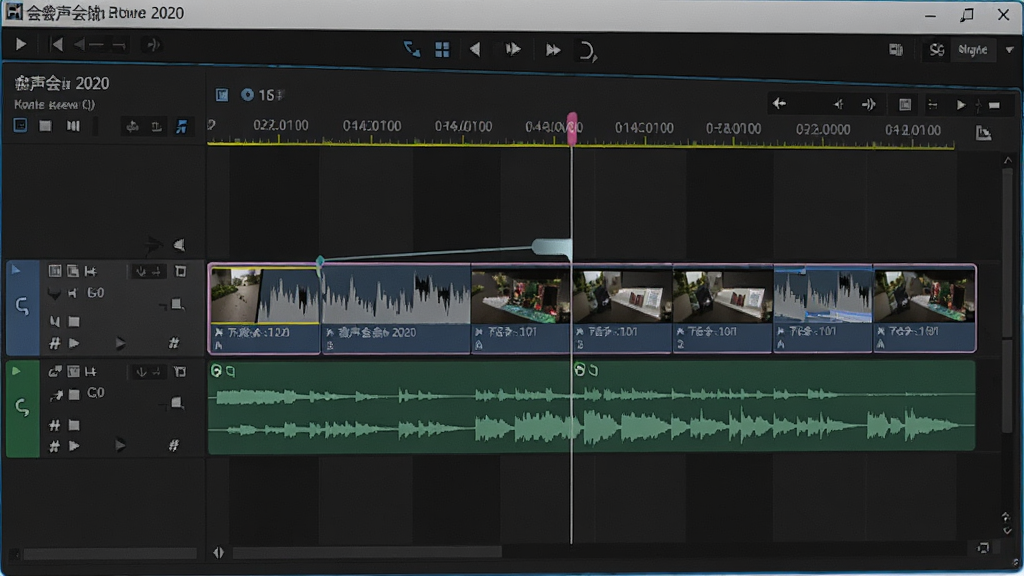Select the blue razor-style tool icon
The height and width of the screenshot is (576, 1024).
(412, 49)
